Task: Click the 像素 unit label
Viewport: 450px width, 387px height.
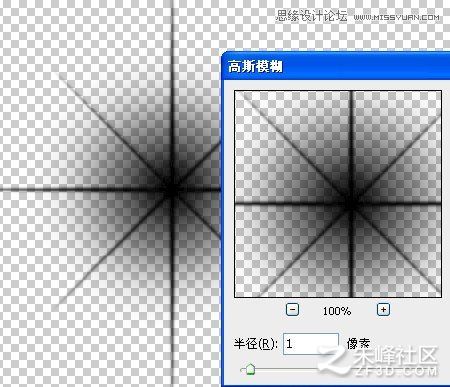Action: 358,343
